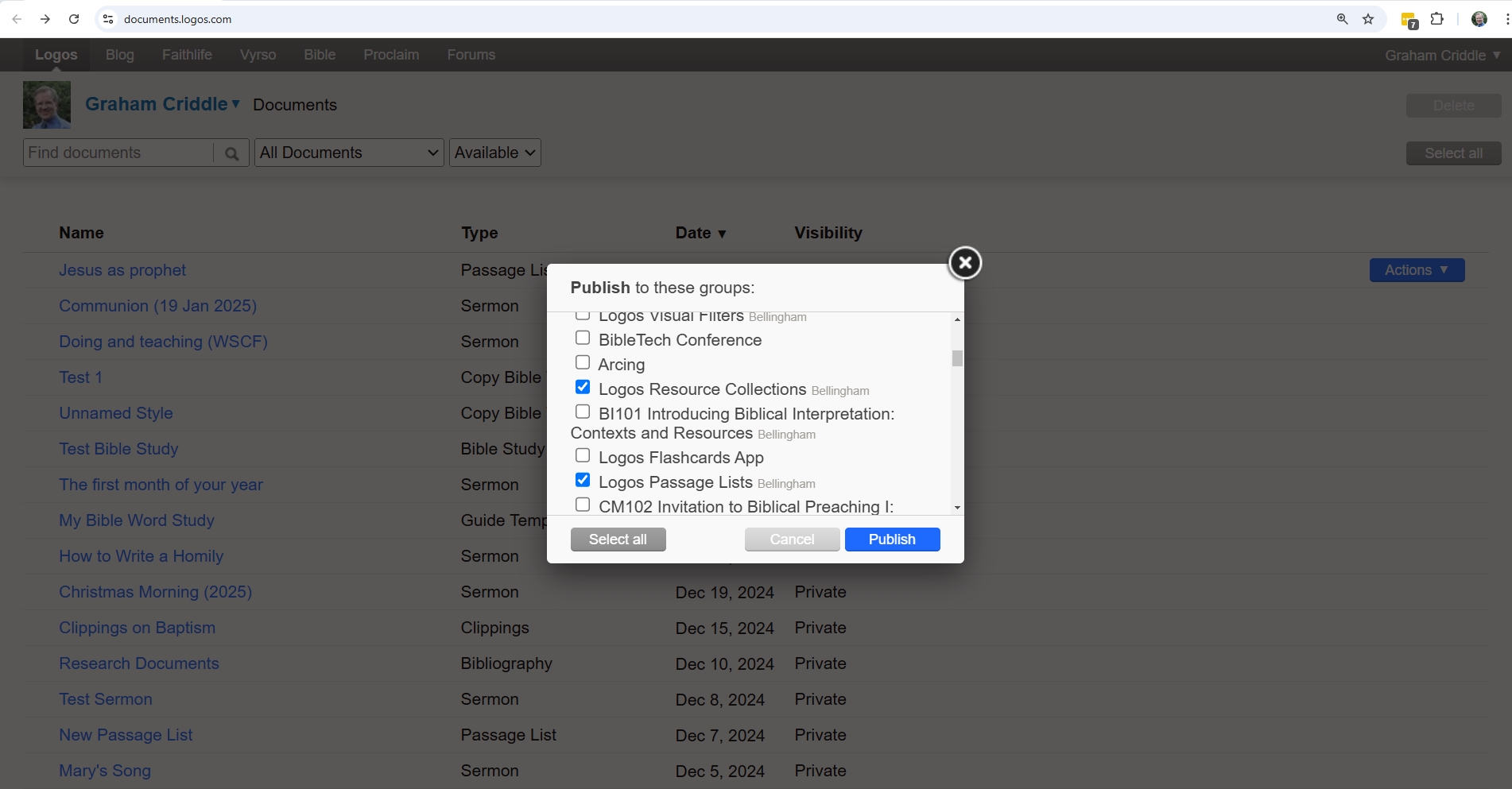The image size is (1512, 789).
Task: Open the Forums nav item
Action: coord(471,55)
